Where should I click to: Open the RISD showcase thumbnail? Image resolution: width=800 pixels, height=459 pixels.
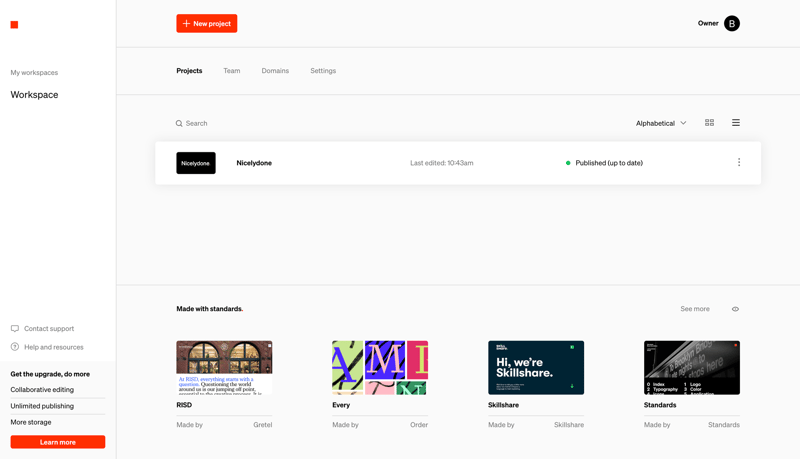pyautogui.click(x=224, y=368)
